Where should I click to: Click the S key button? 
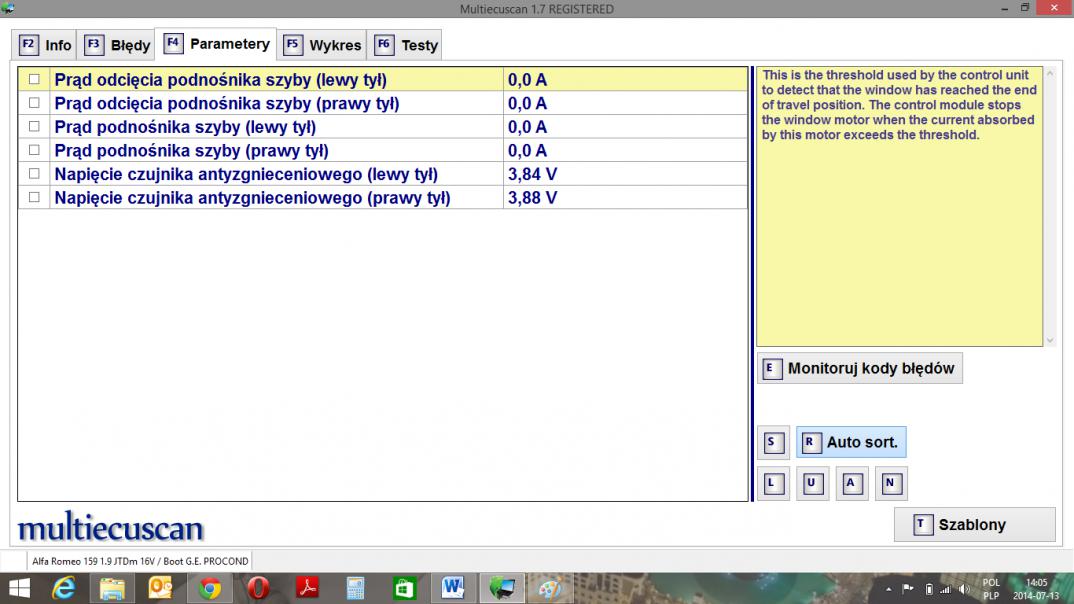[773, 442]
